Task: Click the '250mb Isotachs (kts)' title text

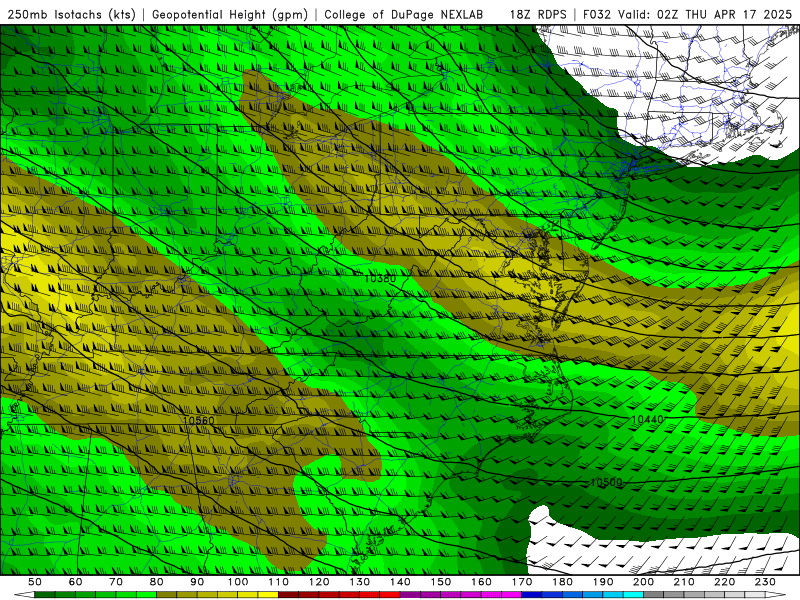Action: coord(72,14)
